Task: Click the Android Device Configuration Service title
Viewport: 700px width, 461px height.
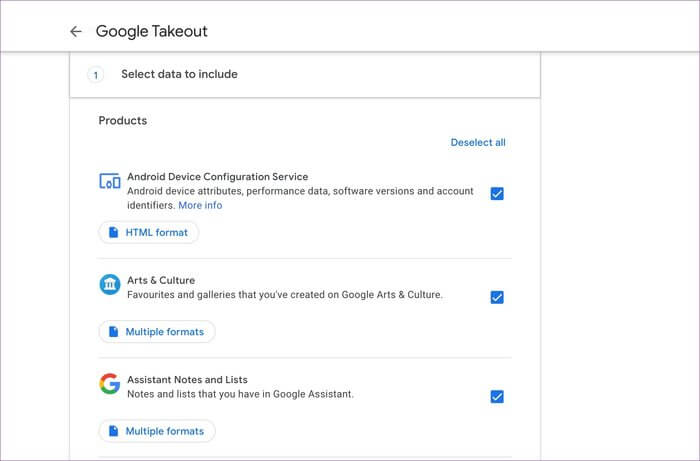Action: (217, 177)
